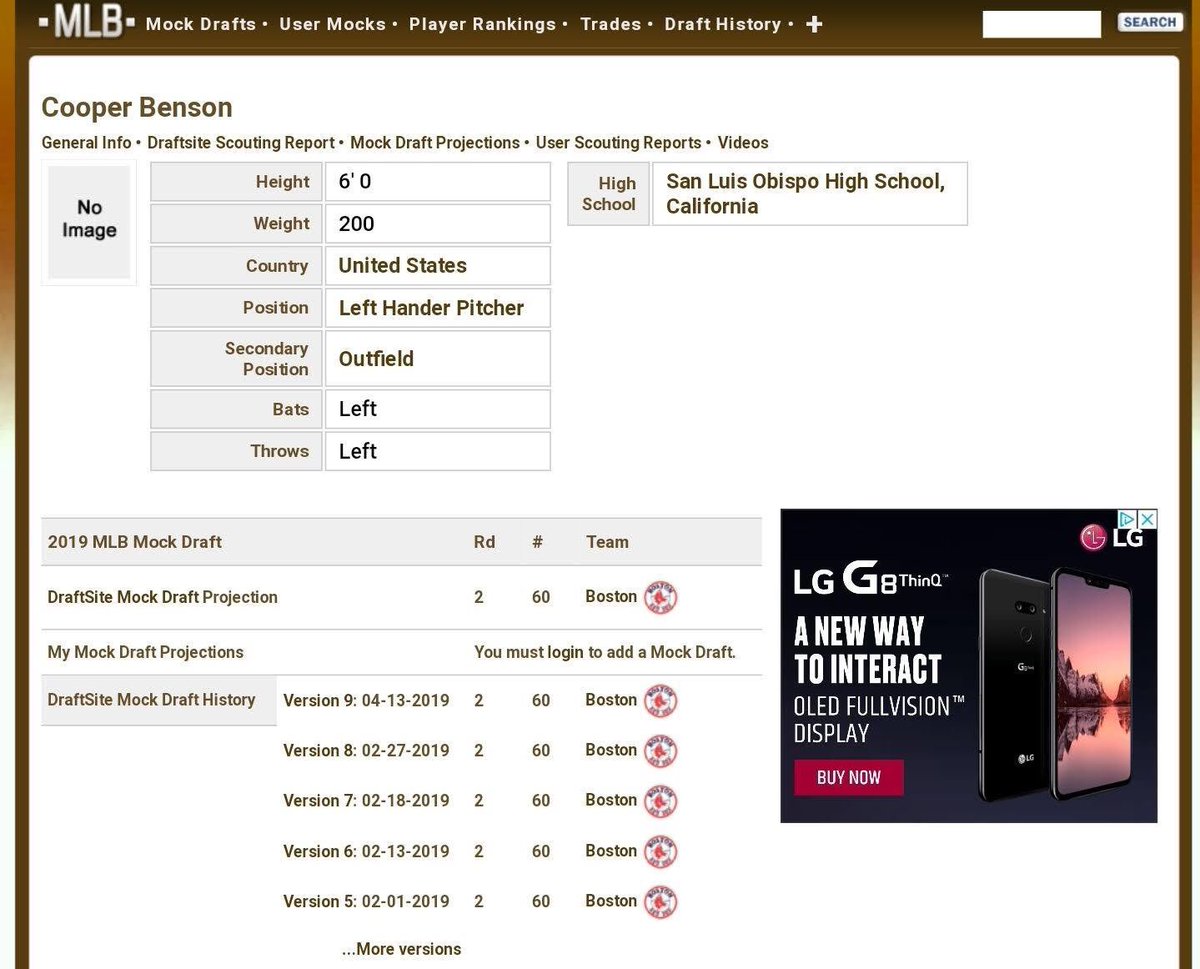Image resolution: width=1200 pixels, height=969 pixels.
Task: Click San Luis Obispo High School link
Action: 805,194
